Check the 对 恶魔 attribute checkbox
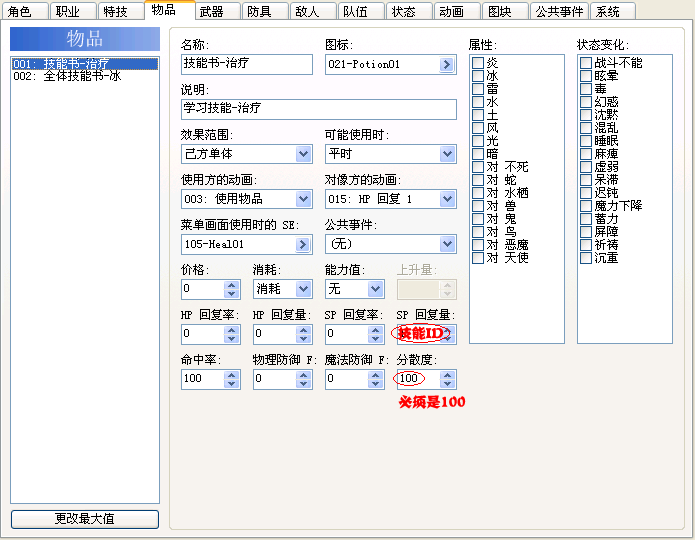This screenshot has height=540, width=695. tap(478, 245)
